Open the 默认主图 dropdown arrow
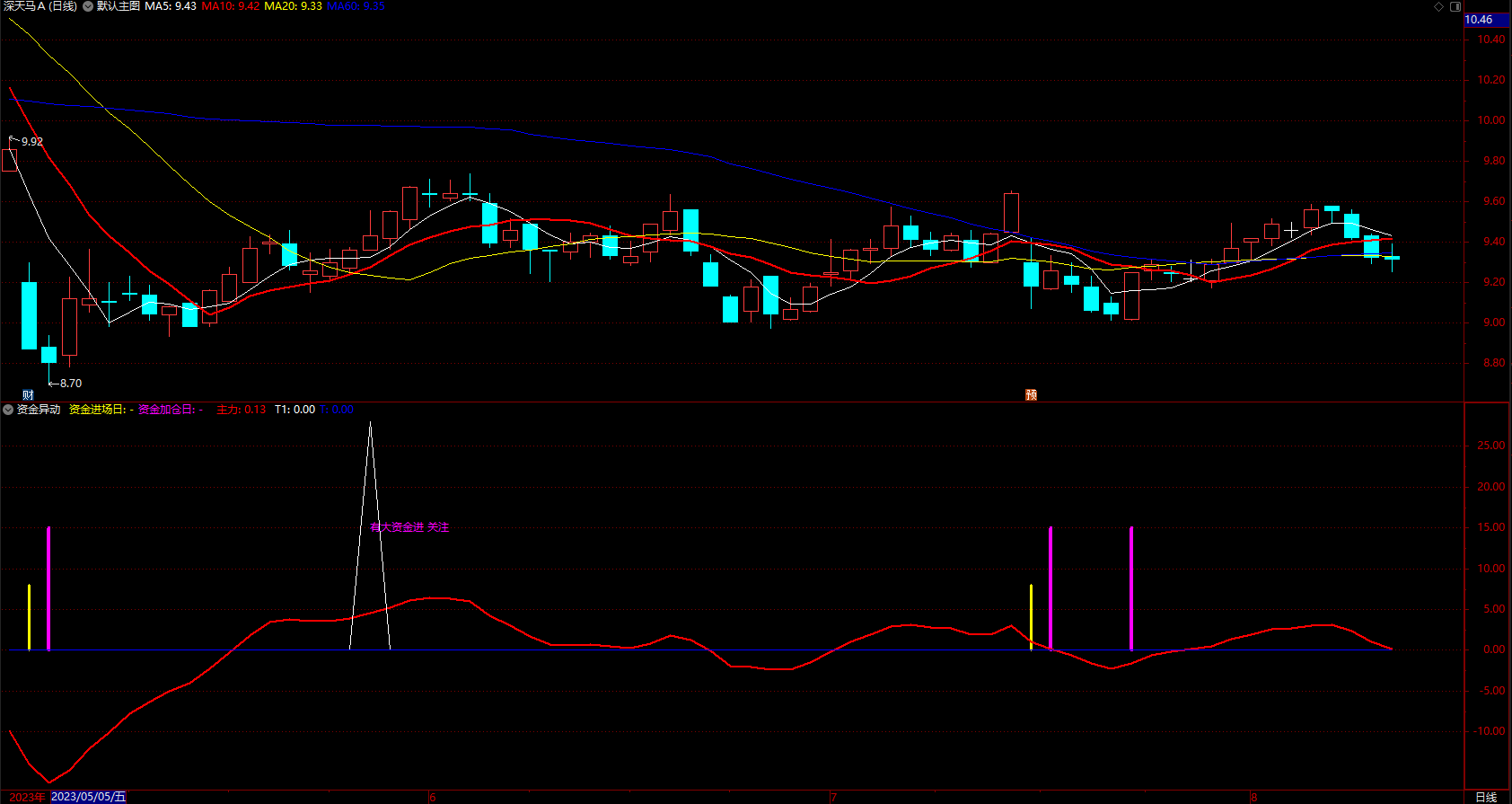Screen dimensions: 1512x804 point(88,6)
